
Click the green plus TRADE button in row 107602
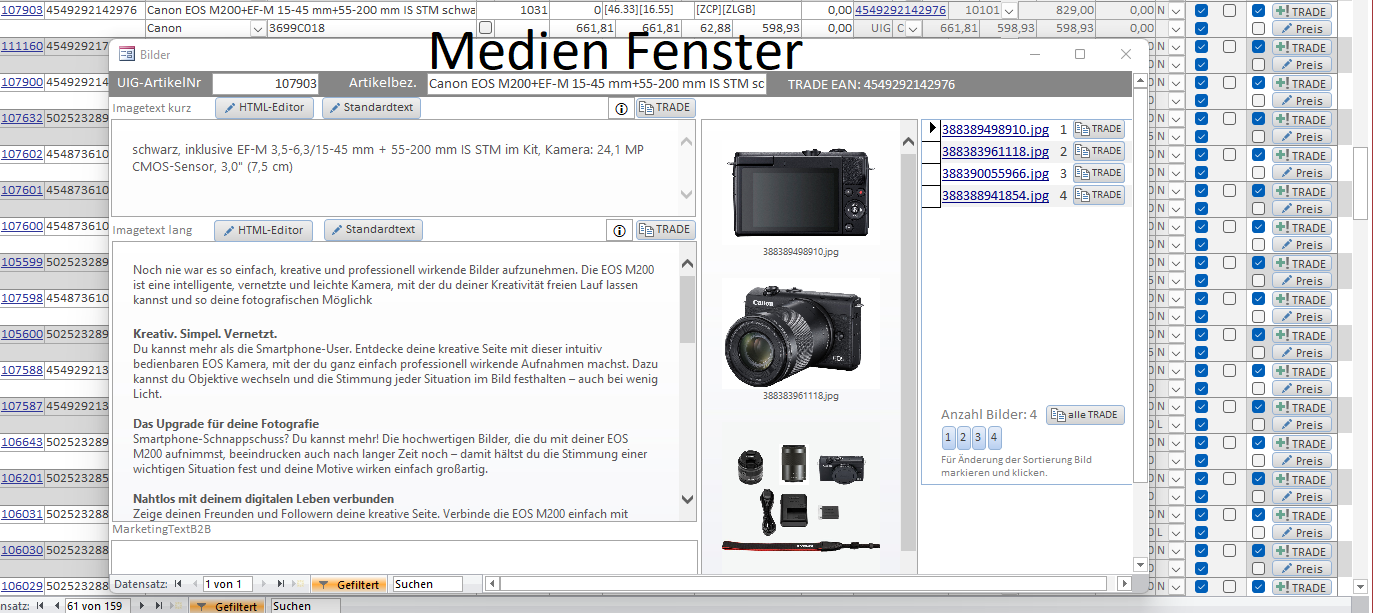coord(1301,155)
